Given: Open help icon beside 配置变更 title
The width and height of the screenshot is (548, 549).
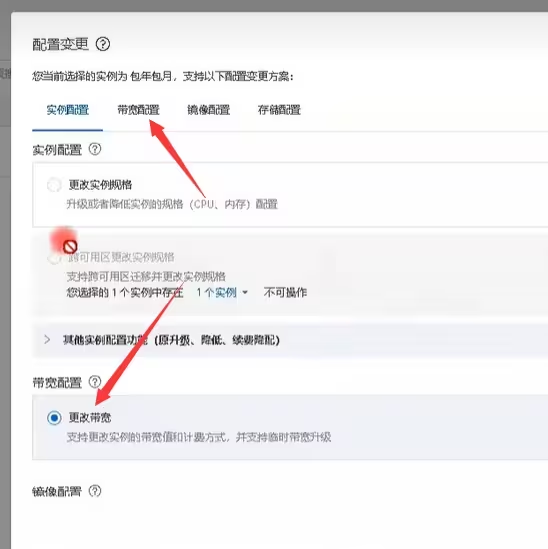Looking at the screenshot, I should (x=103, y=44).
